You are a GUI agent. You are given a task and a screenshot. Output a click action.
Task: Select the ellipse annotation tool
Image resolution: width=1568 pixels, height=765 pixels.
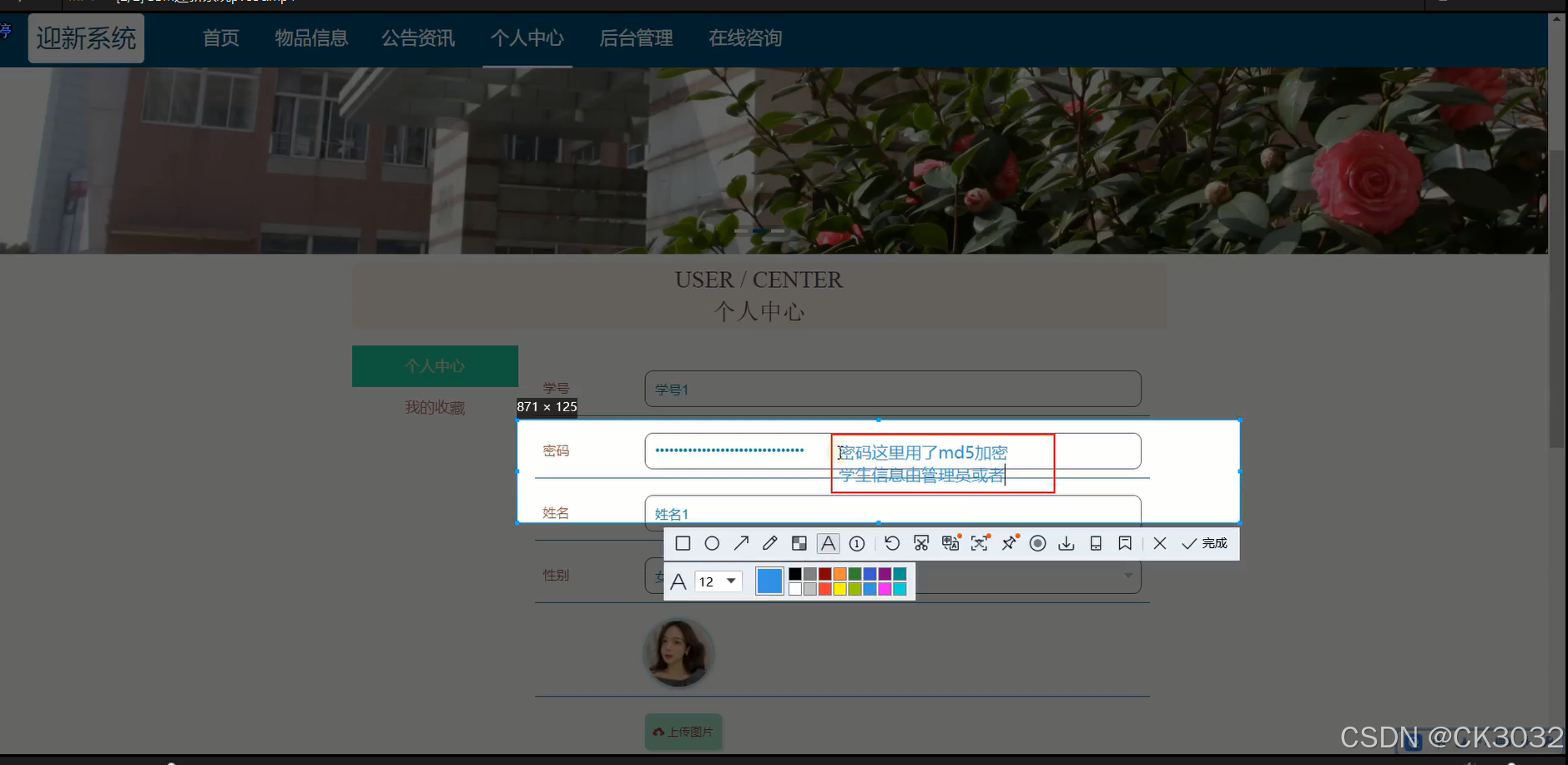(712, 543)
